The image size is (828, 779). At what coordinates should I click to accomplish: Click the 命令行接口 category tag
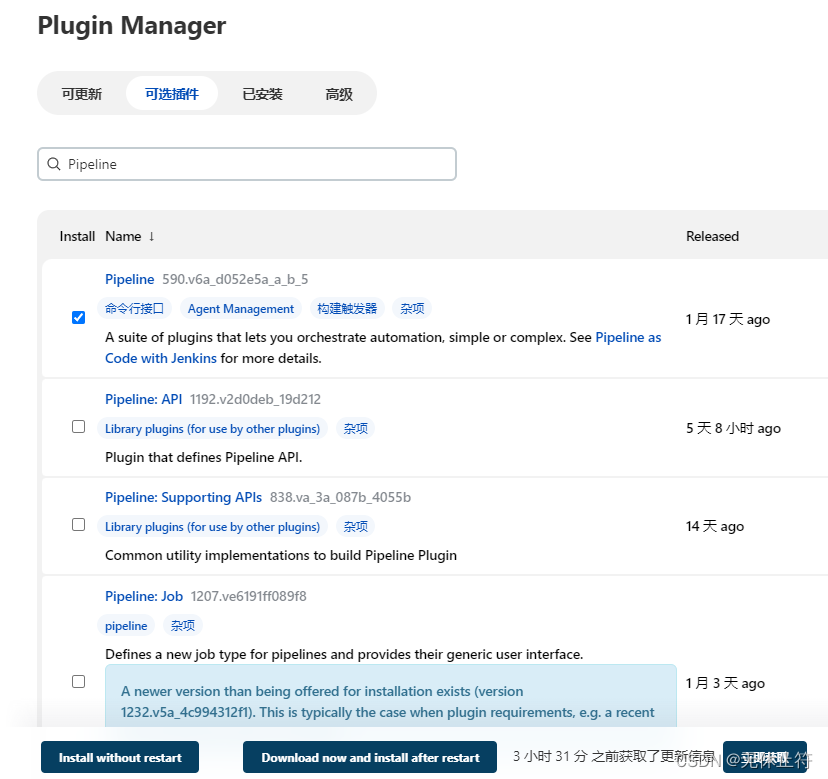pos(134,308)
